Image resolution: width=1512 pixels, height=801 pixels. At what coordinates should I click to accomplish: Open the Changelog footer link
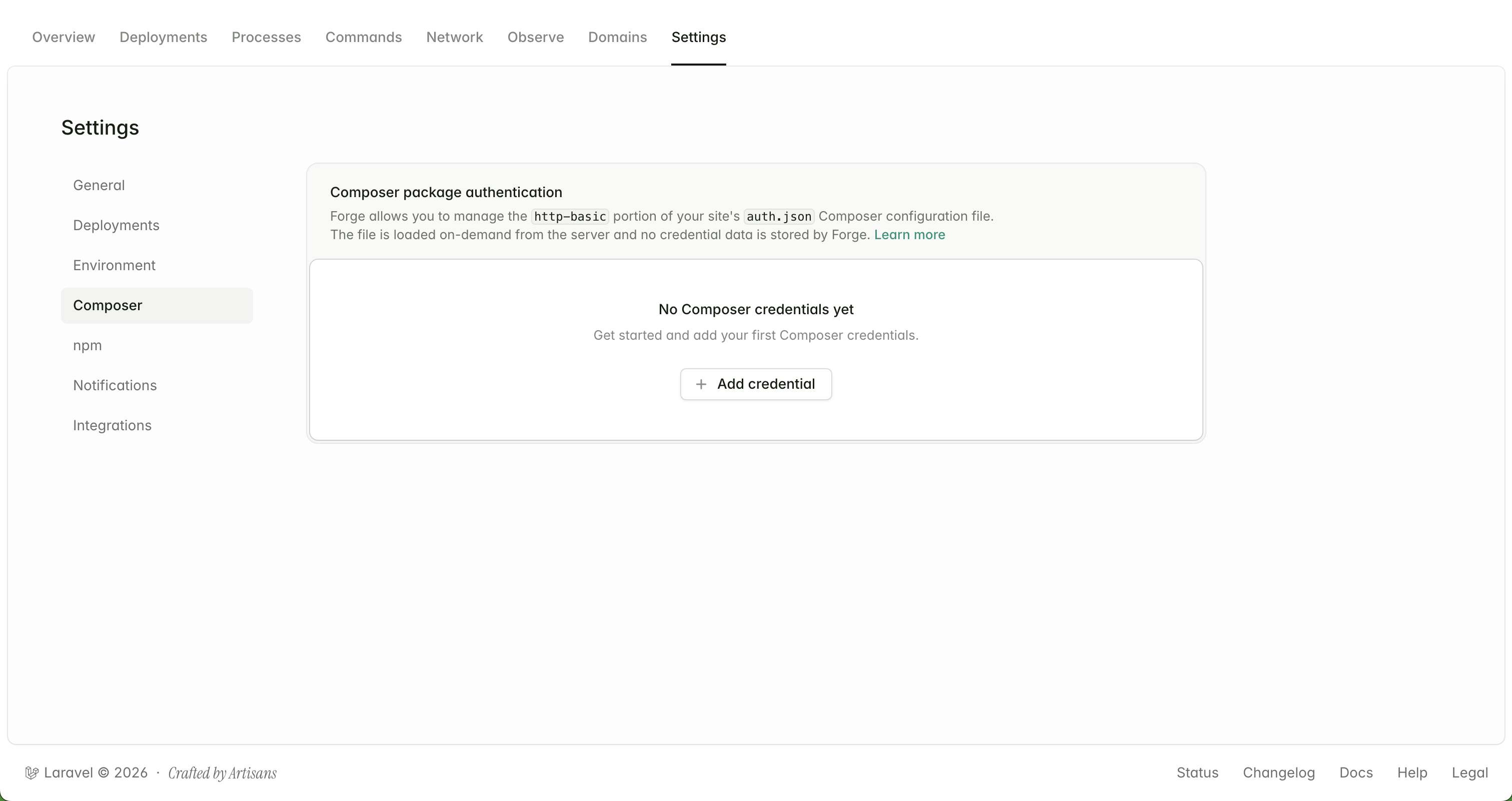point(1279,773)
